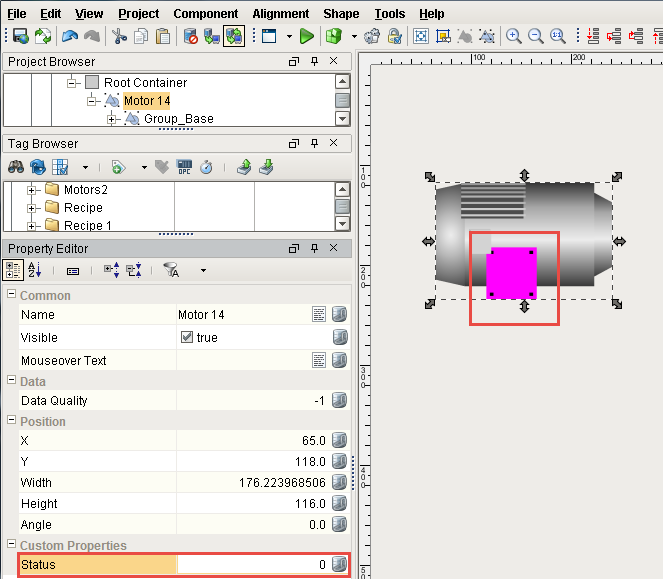Collapse the Common property section
Image resolution: width=663 pixels, height=579 pixels.
coord(11,296)
